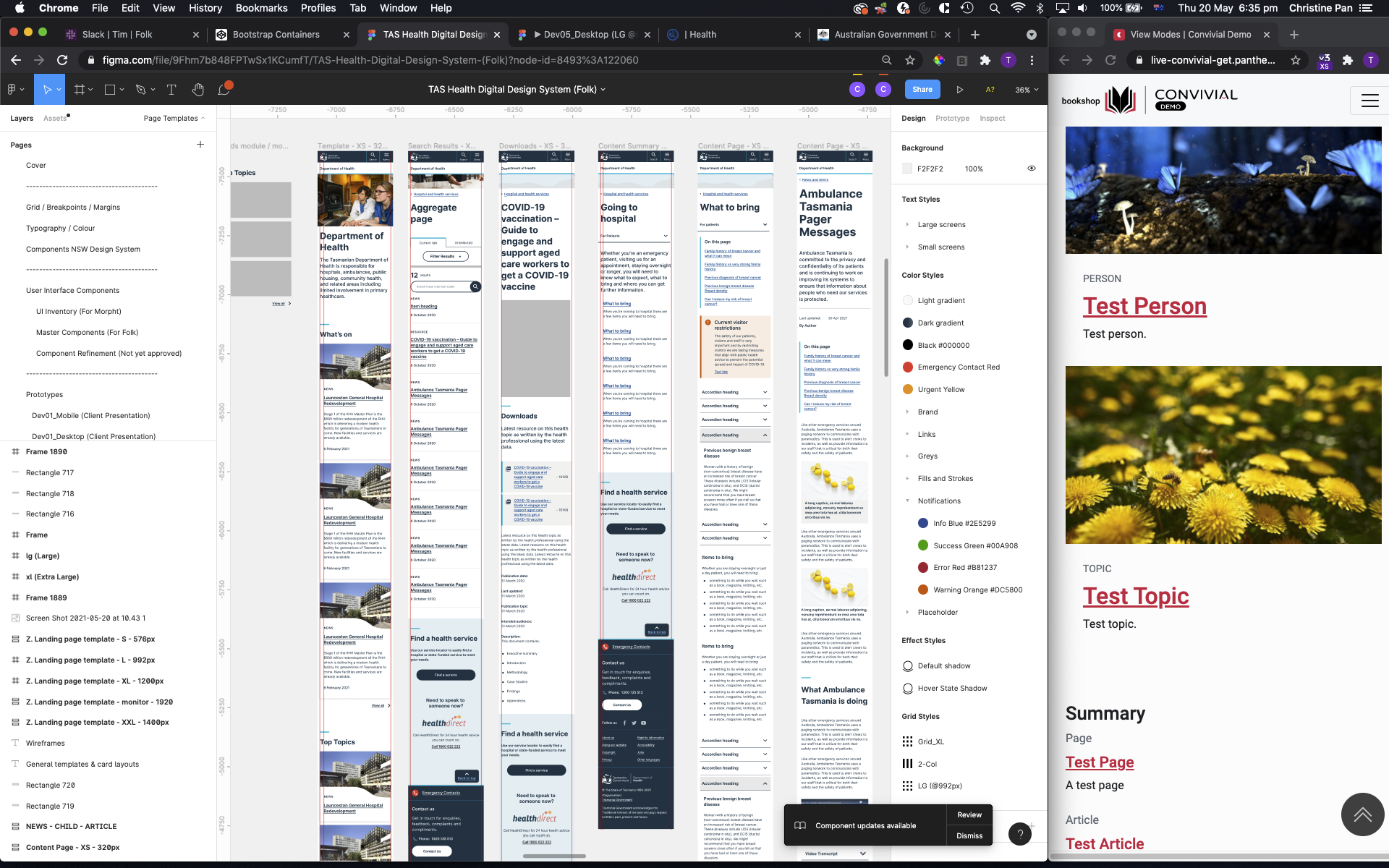The width and height of the screenshot is (1389, 868).
Task: Collapse the Notifications color styles group
Action: tap(908, 501)
